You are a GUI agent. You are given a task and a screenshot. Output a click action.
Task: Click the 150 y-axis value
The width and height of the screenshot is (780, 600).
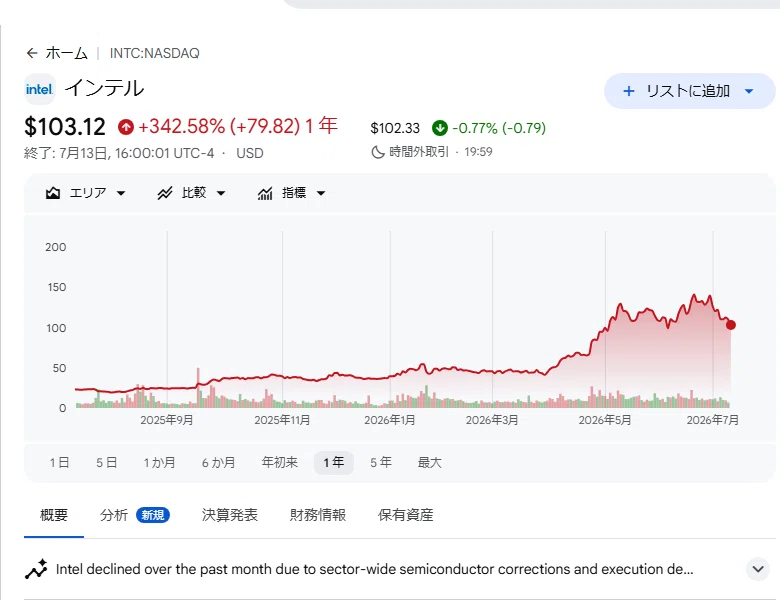tap(57, 288)
